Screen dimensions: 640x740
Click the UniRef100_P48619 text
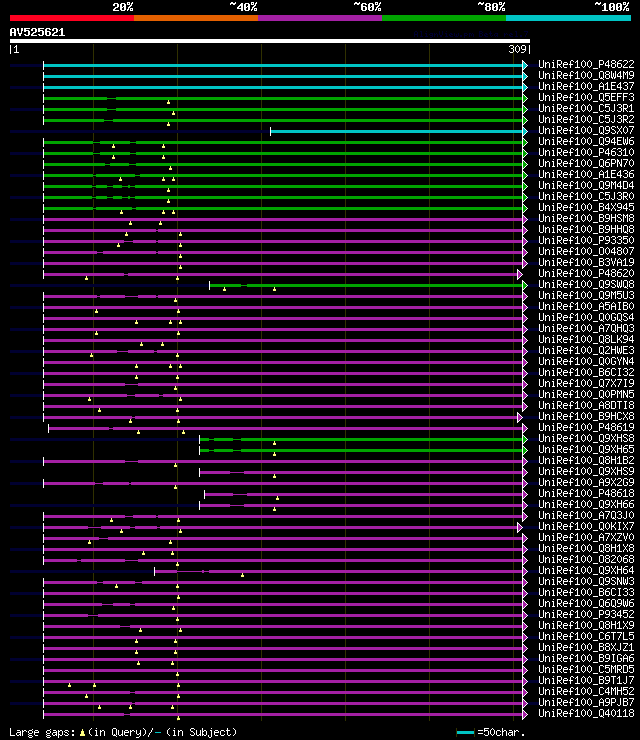[x=586, y=428]
